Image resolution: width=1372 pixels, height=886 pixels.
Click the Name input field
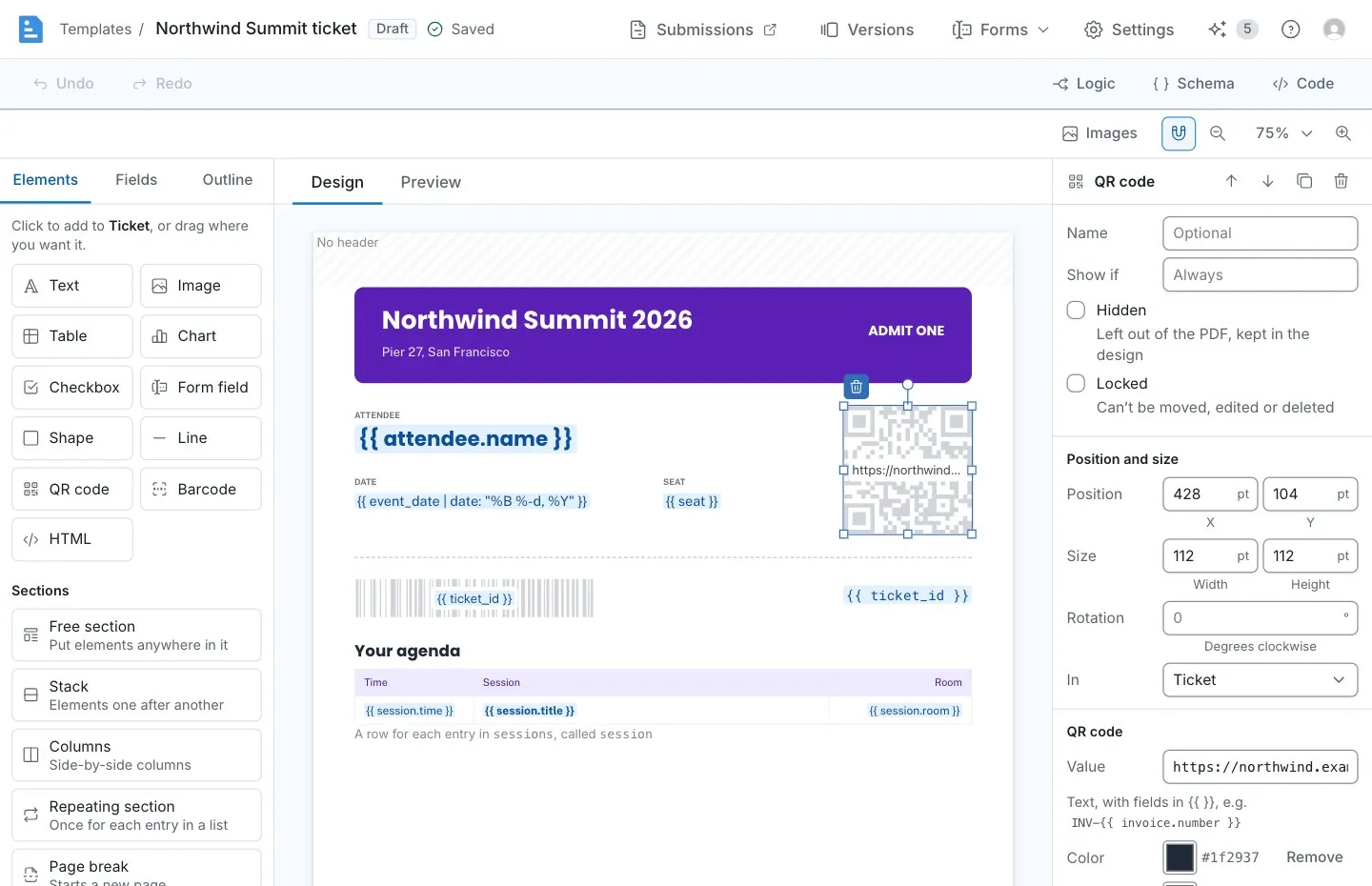(x=1260, y=233)
